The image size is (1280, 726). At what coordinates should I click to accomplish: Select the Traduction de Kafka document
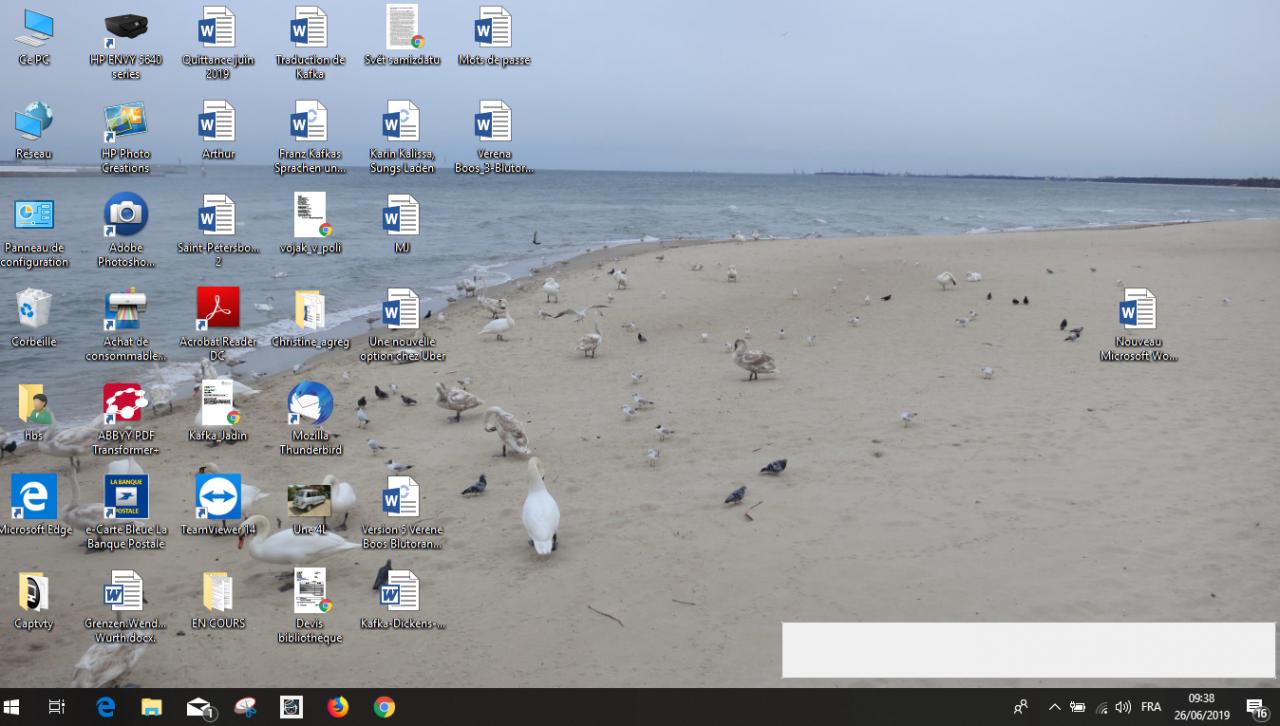[310, 44]
